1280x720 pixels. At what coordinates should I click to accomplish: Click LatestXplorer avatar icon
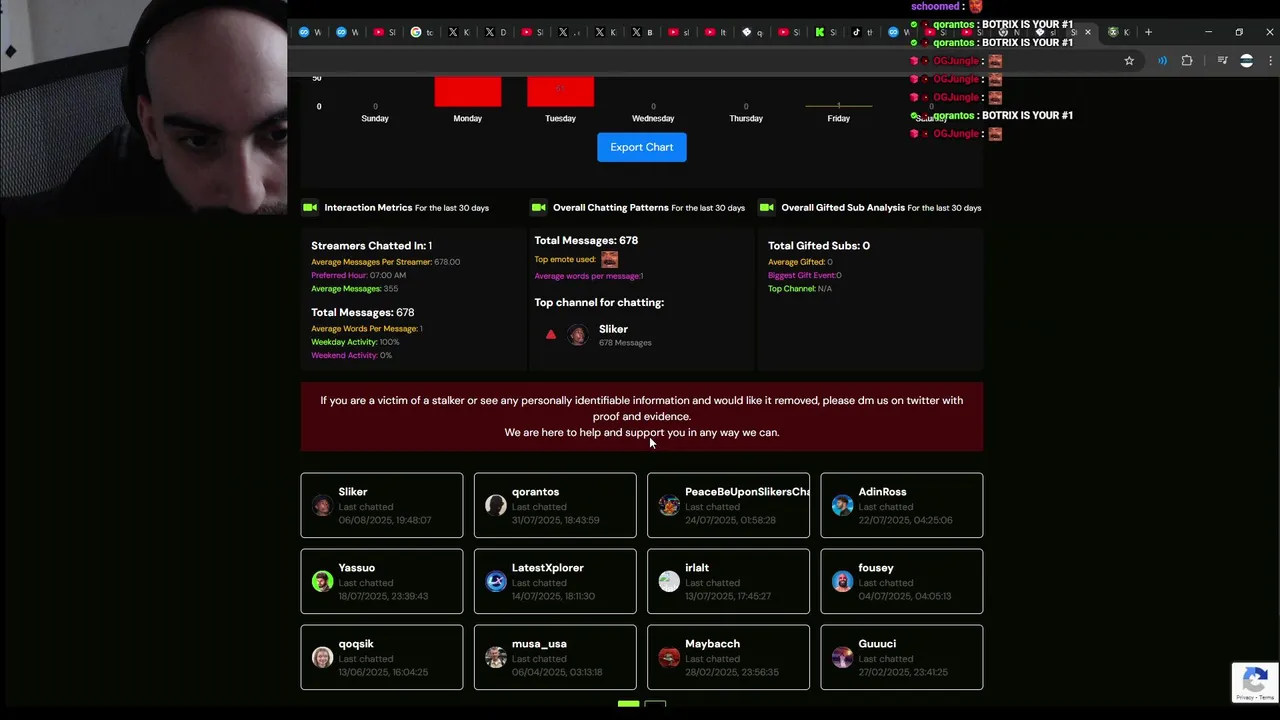point(496,581)
